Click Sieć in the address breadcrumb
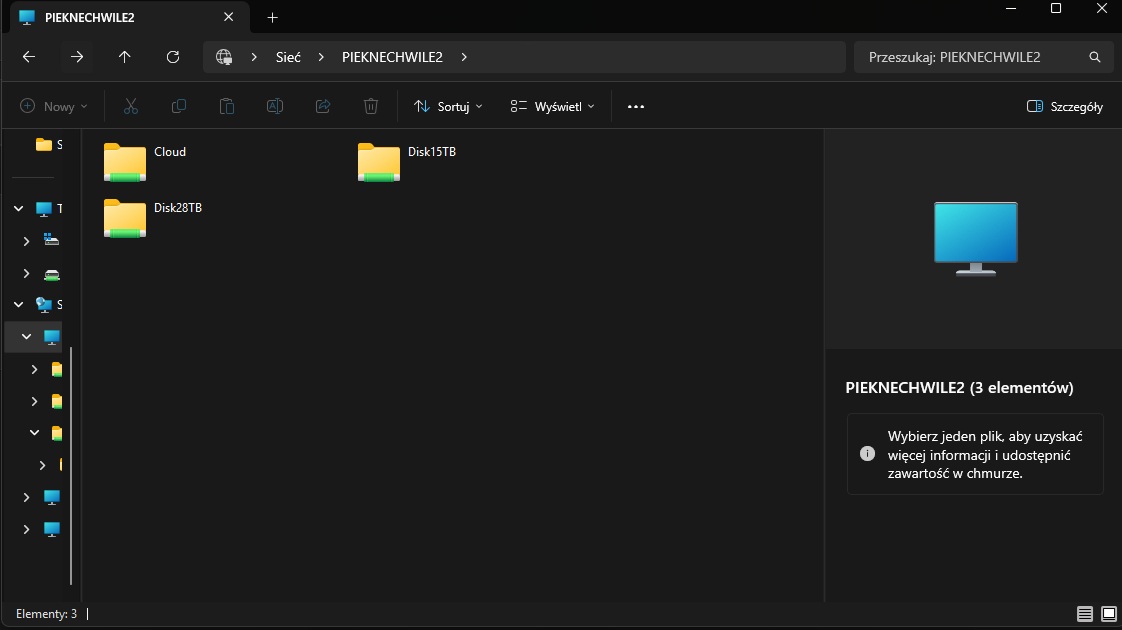 pos(288,57)
